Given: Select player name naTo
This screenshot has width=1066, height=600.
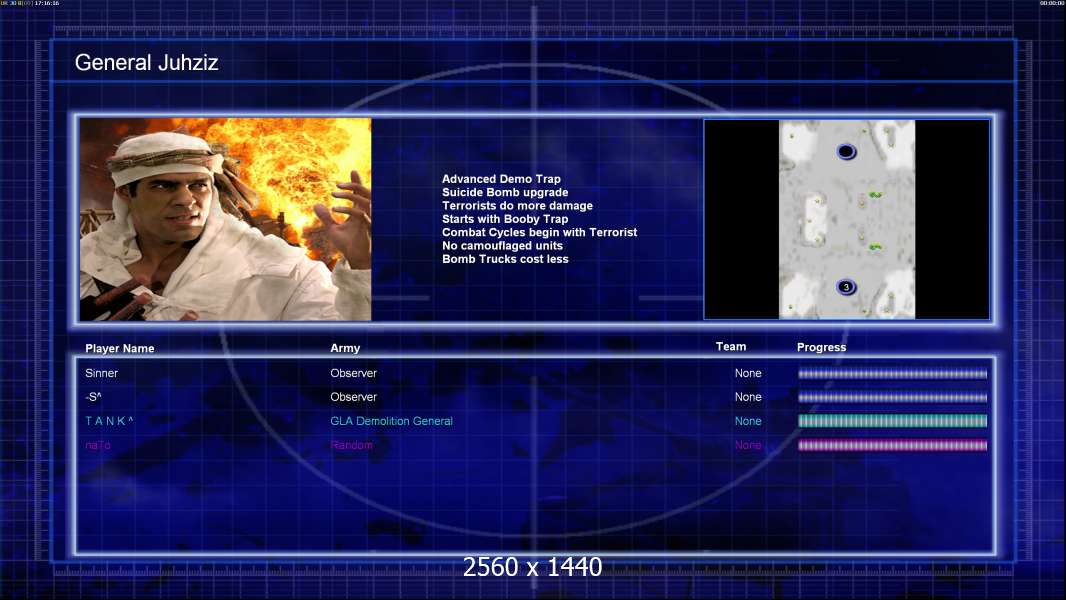Looking at the screenshot, I should 98,445.
